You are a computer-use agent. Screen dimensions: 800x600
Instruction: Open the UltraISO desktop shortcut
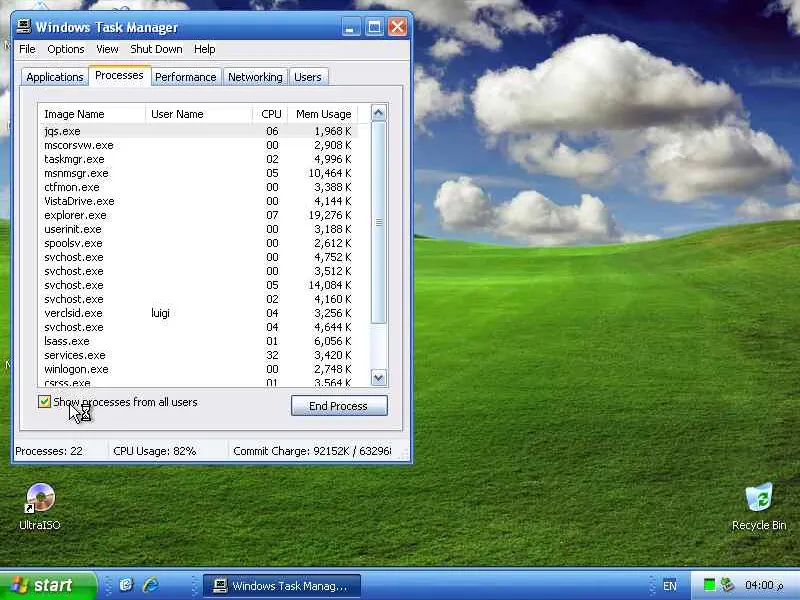40,506
